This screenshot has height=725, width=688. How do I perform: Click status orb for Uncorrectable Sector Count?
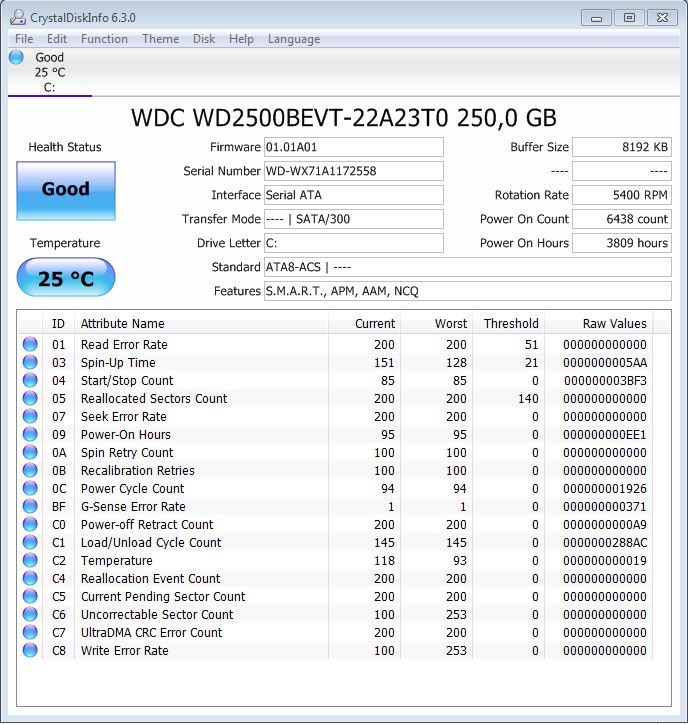pyautogui.click(x=30, y=615)
